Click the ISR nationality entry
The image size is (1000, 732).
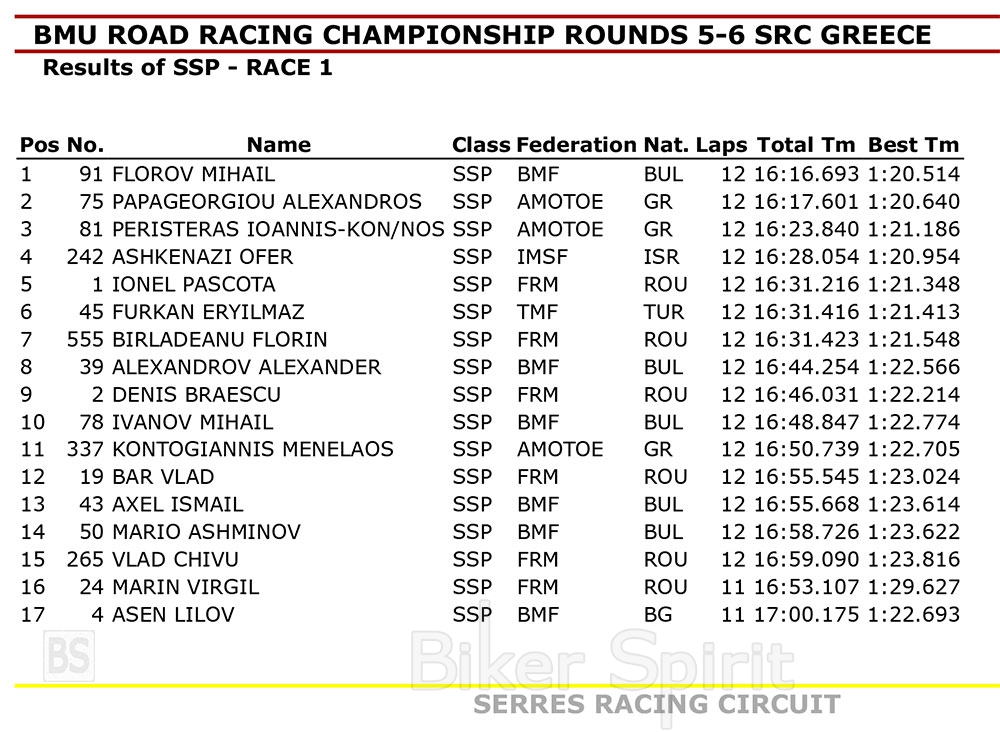(661, 257)
